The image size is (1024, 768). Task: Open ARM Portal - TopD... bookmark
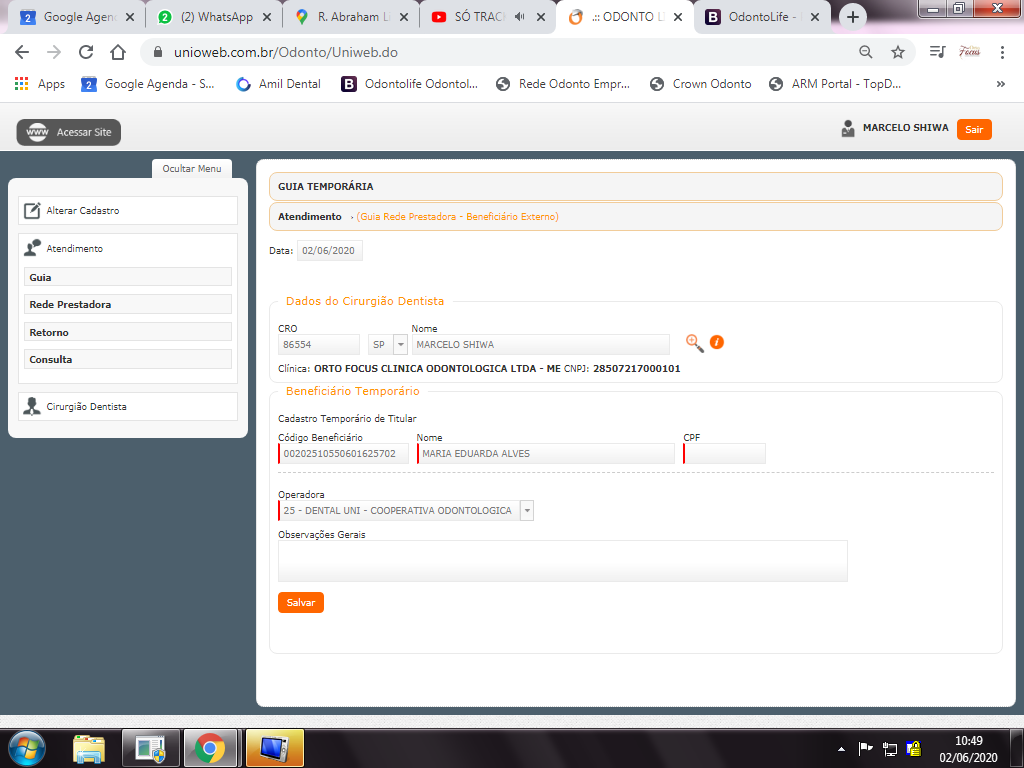[835, 84]
